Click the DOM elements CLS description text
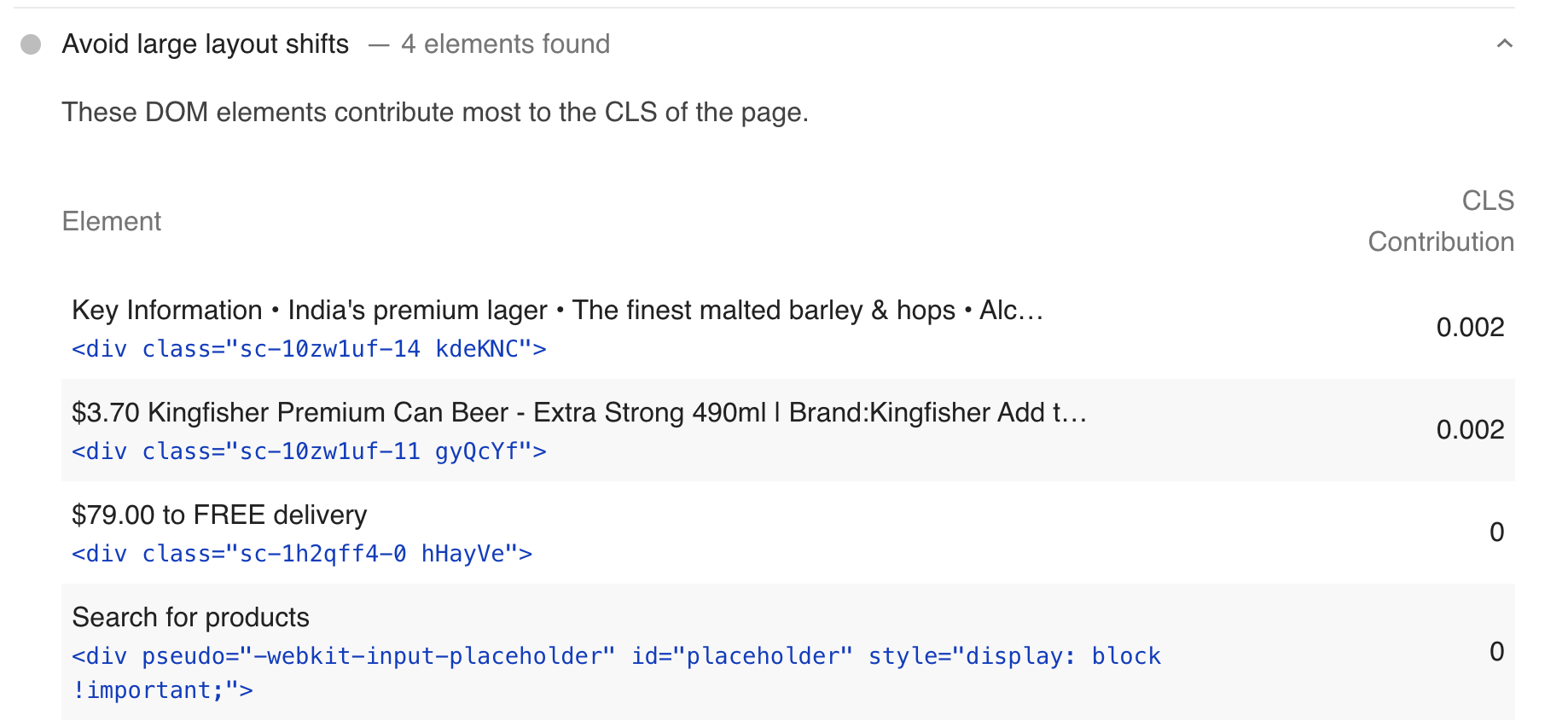 434,113
